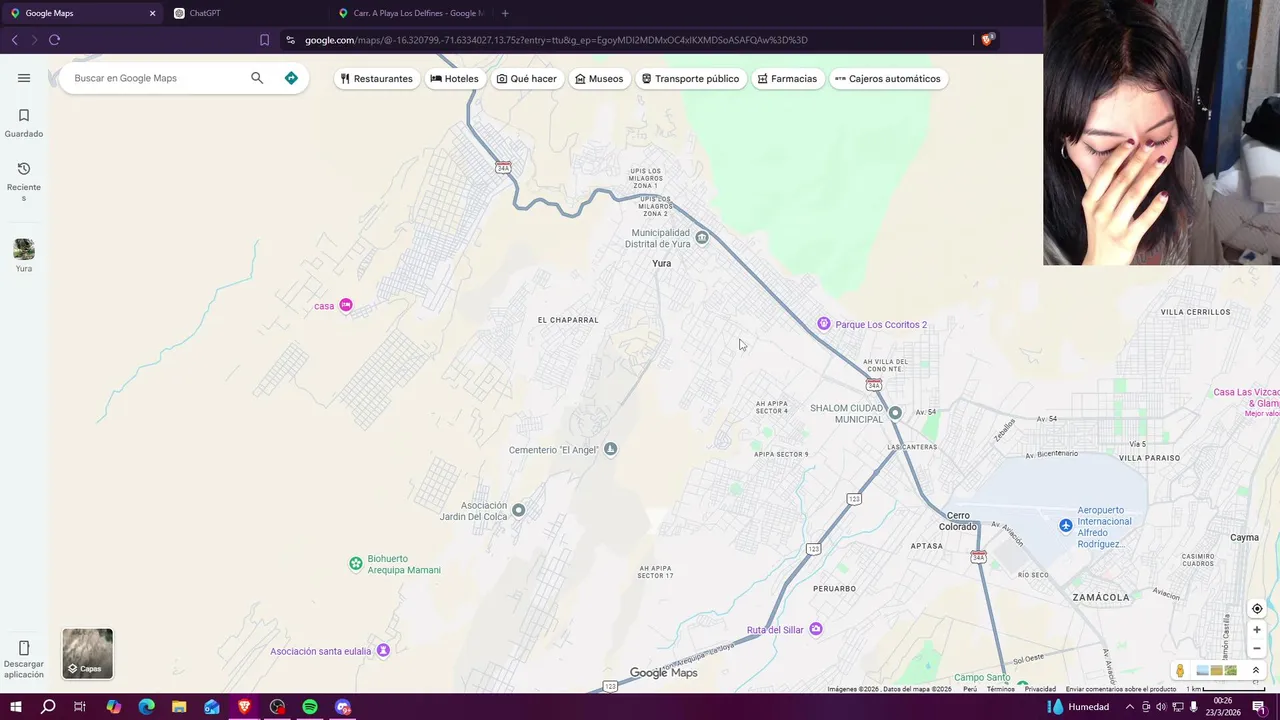Open Cementerio El Angel marker
Viewport: 1280px width, 720px height.
pos(611,449)
